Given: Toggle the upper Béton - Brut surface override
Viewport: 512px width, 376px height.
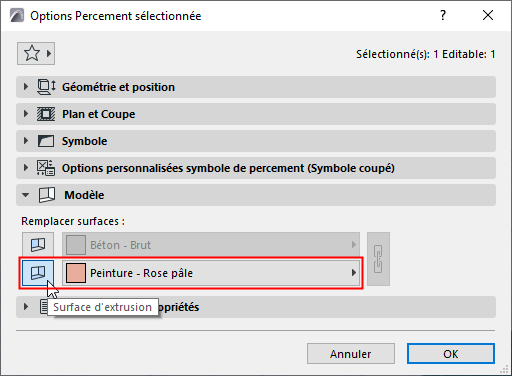Looking at the screenshot, I should [38, 245].
